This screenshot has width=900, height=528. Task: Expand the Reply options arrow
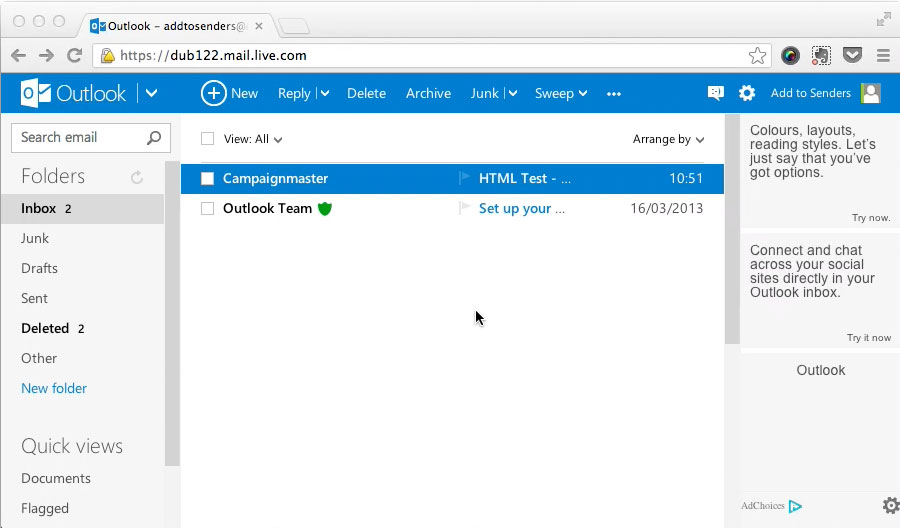point(325,93)
